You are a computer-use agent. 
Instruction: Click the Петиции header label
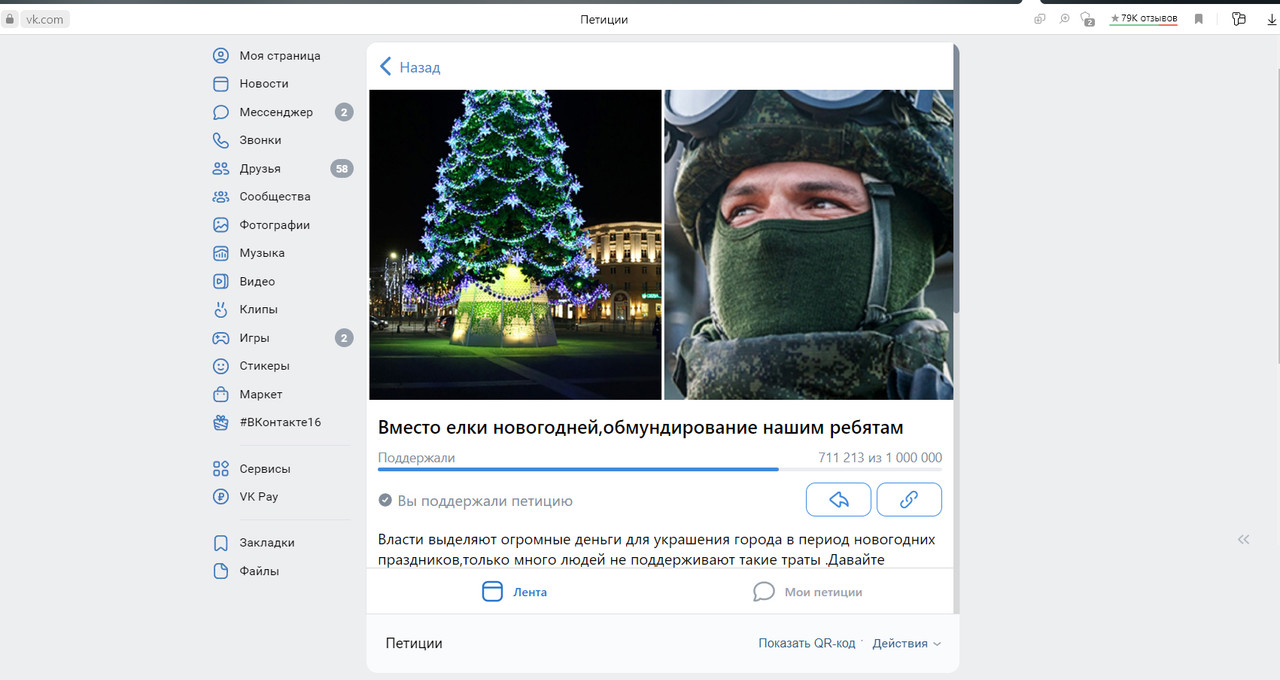click(x=414, y=644)
